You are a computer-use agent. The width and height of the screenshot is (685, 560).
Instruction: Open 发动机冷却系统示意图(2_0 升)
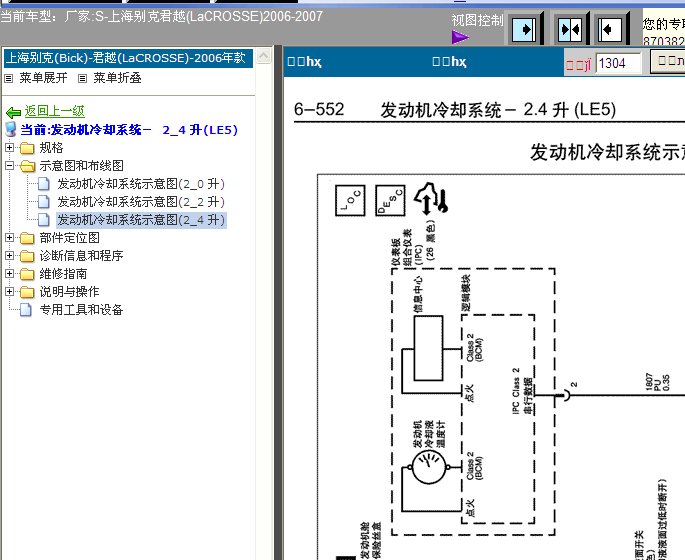141,184
